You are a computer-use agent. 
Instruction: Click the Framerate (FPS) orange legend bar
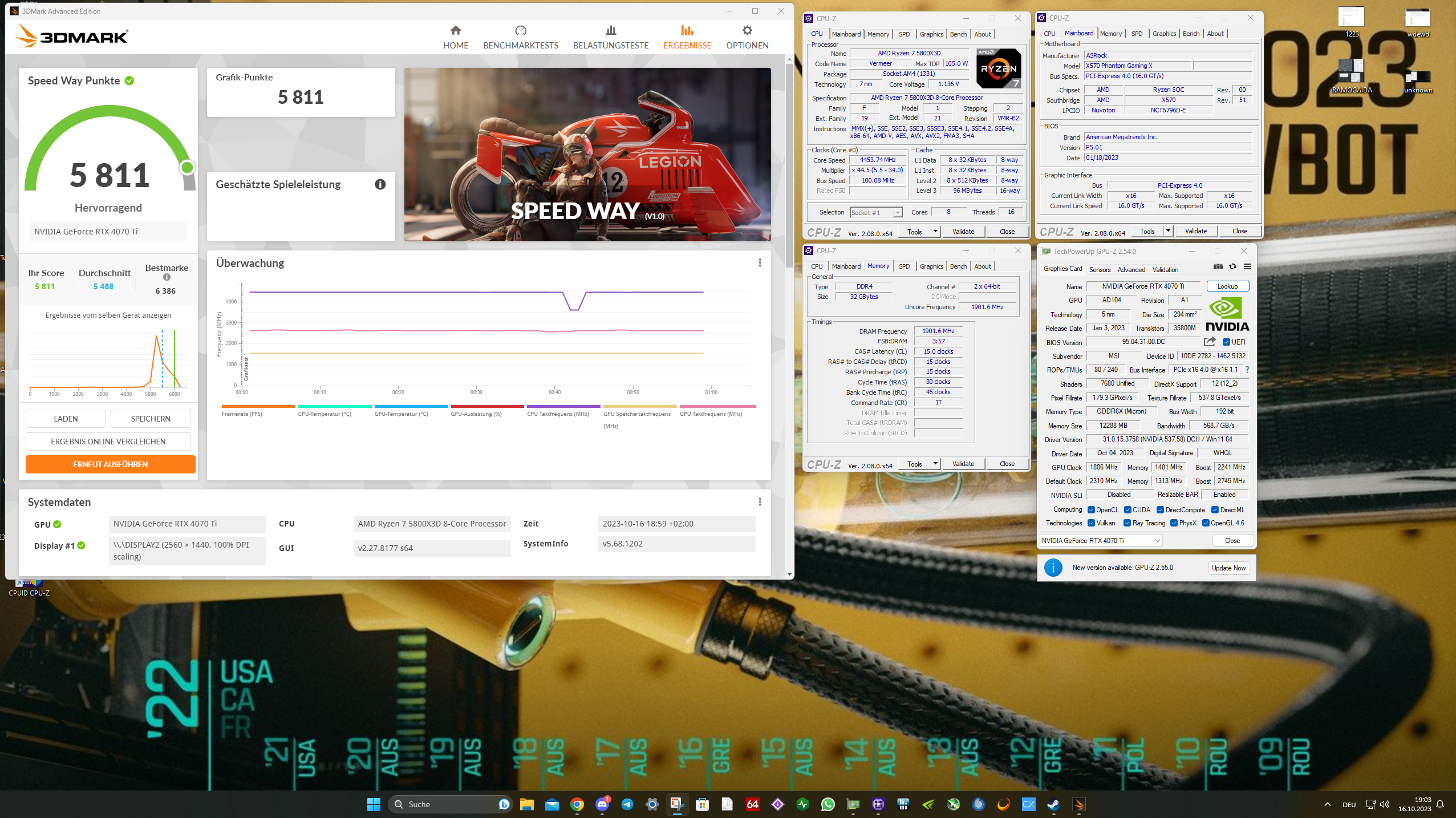pyautogui.click(x=258, y=407)
